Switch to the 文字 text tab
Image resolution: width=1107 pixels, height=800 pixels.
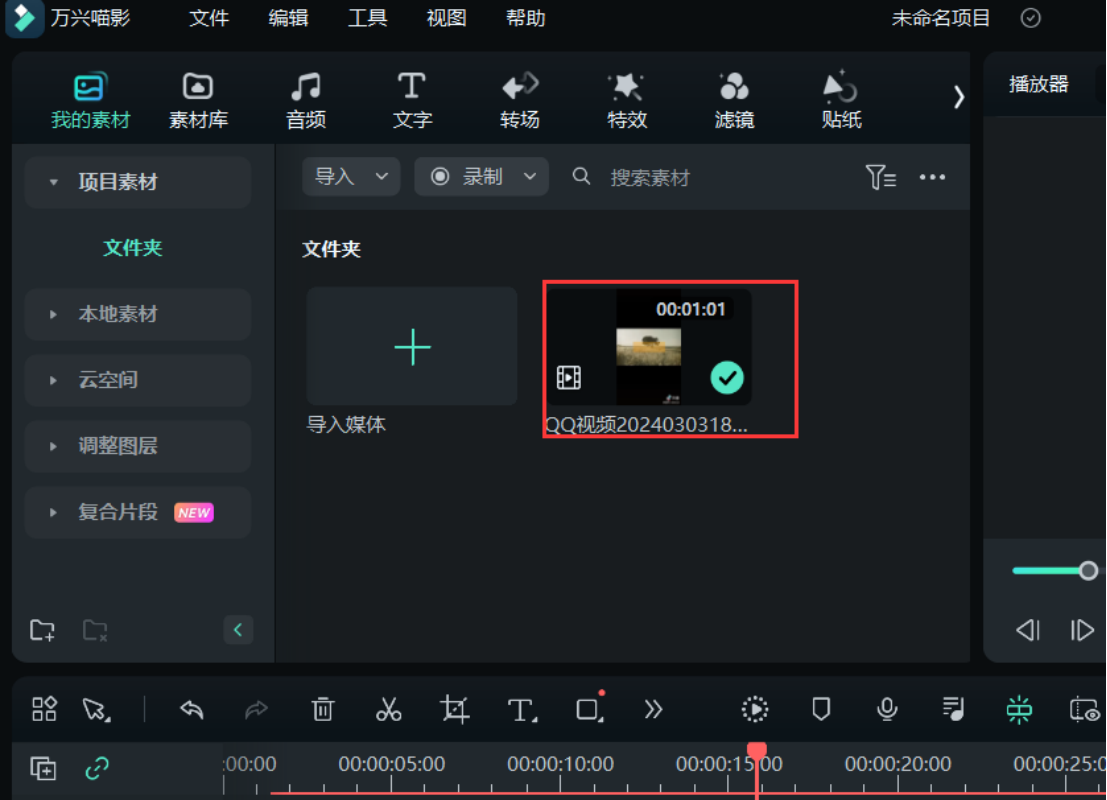click(x=412, y=100)
